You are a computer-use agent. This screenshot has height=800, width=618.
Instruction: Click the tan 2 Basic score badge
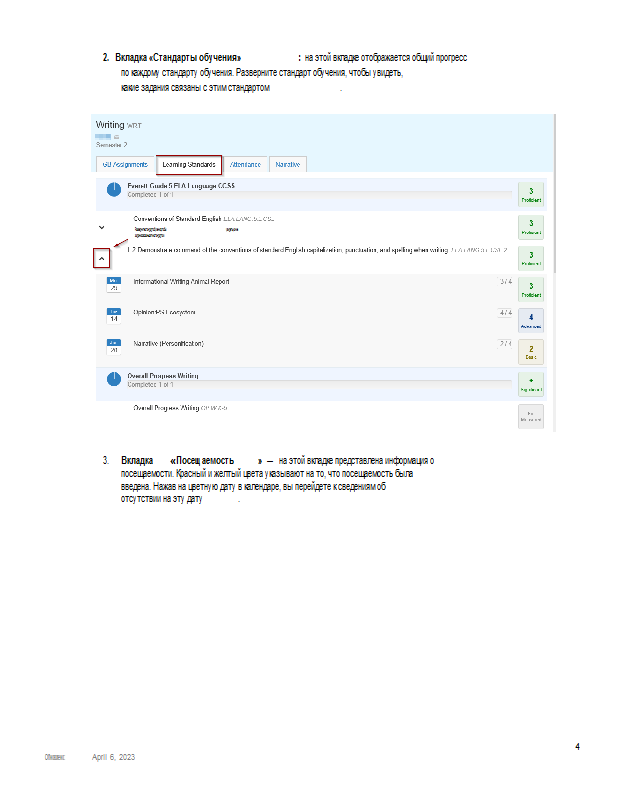point(531,352)
